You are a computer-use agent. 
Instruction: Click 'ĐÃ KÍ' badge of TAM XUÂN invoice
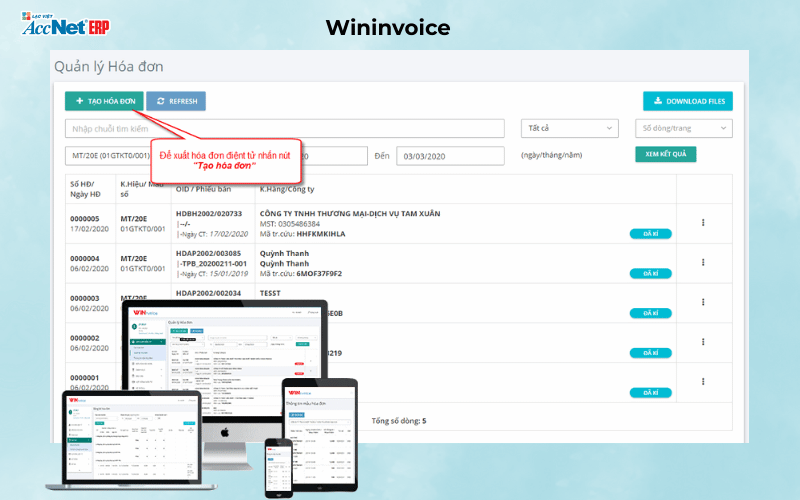click(x=651, y=234)
